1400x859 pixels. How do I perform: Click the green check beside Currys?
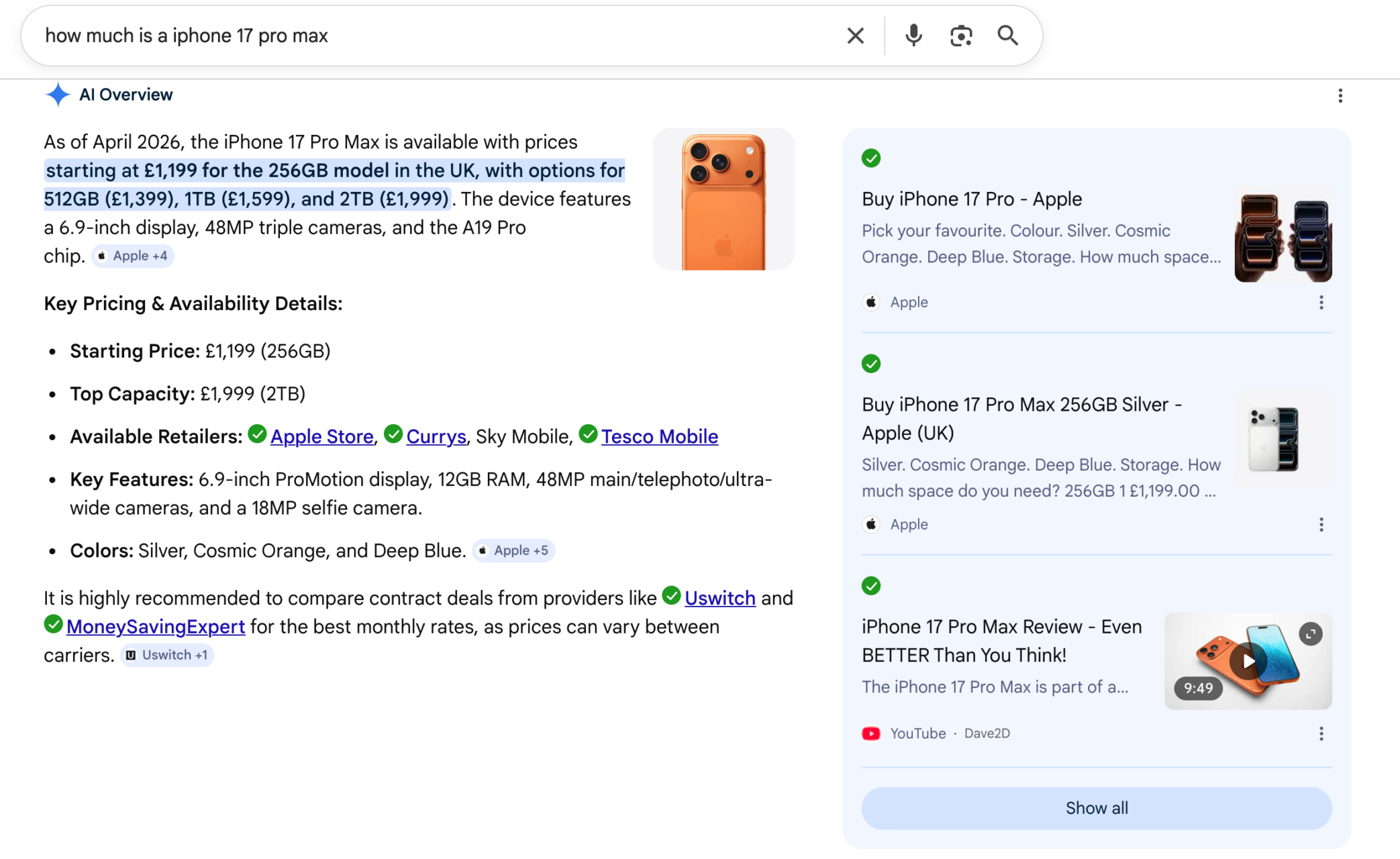393,434
